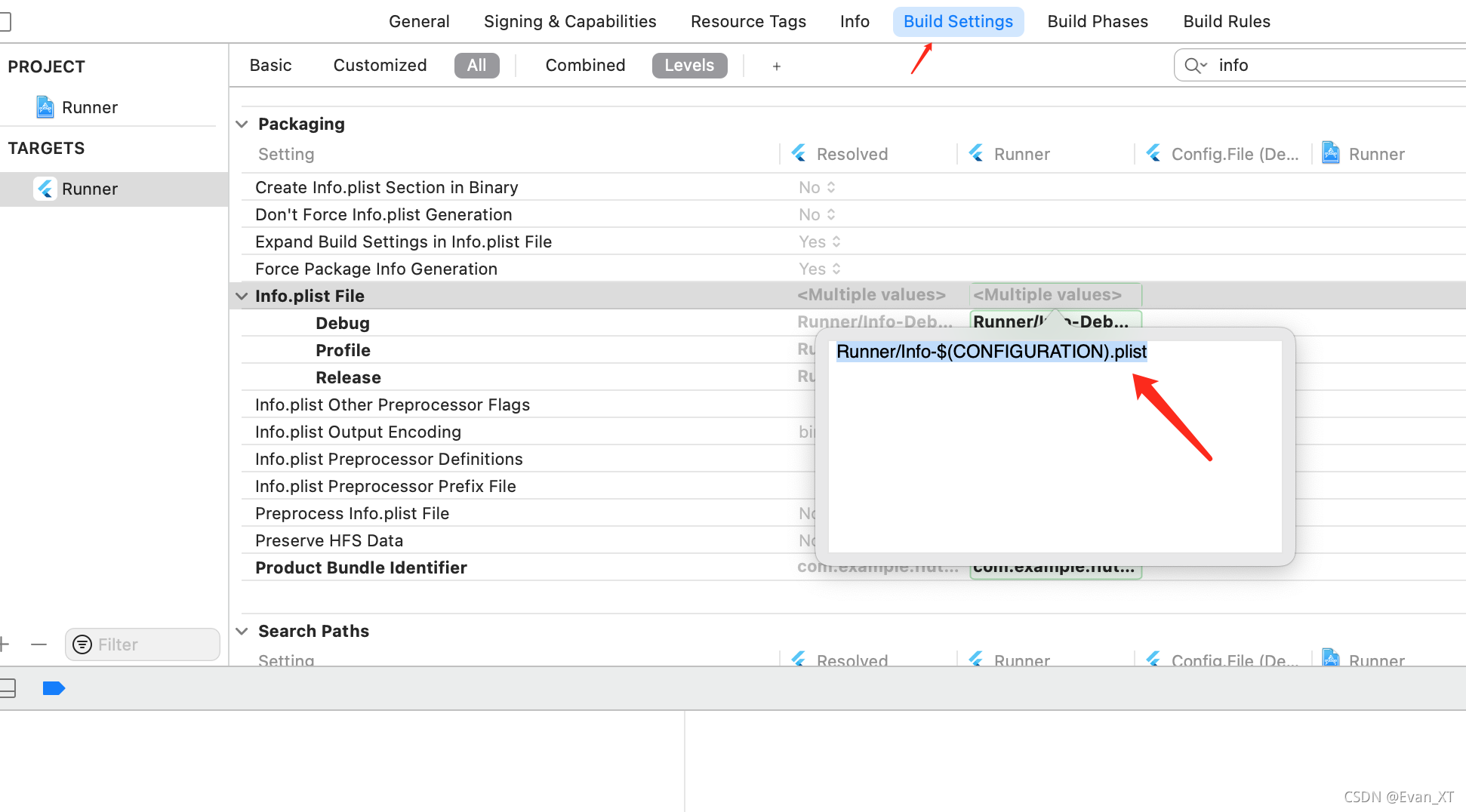Click the plus add-setting button
This screenshot has height=812, width=1466.
pyautogui.click(x=776, y=66)
